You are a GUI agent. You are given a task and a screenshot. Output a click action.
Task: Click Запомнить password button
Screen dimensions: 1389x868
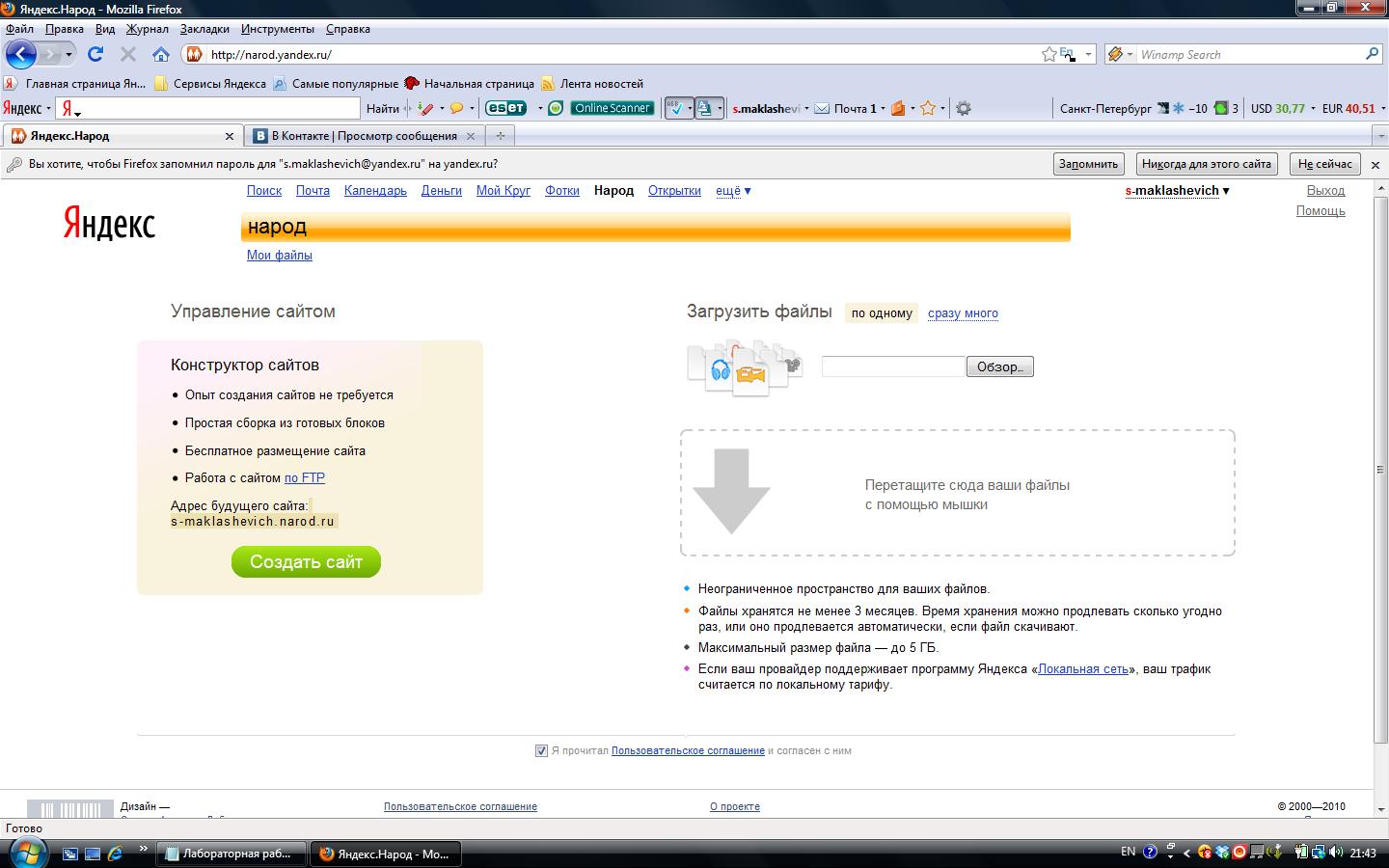coord(1088,164)
